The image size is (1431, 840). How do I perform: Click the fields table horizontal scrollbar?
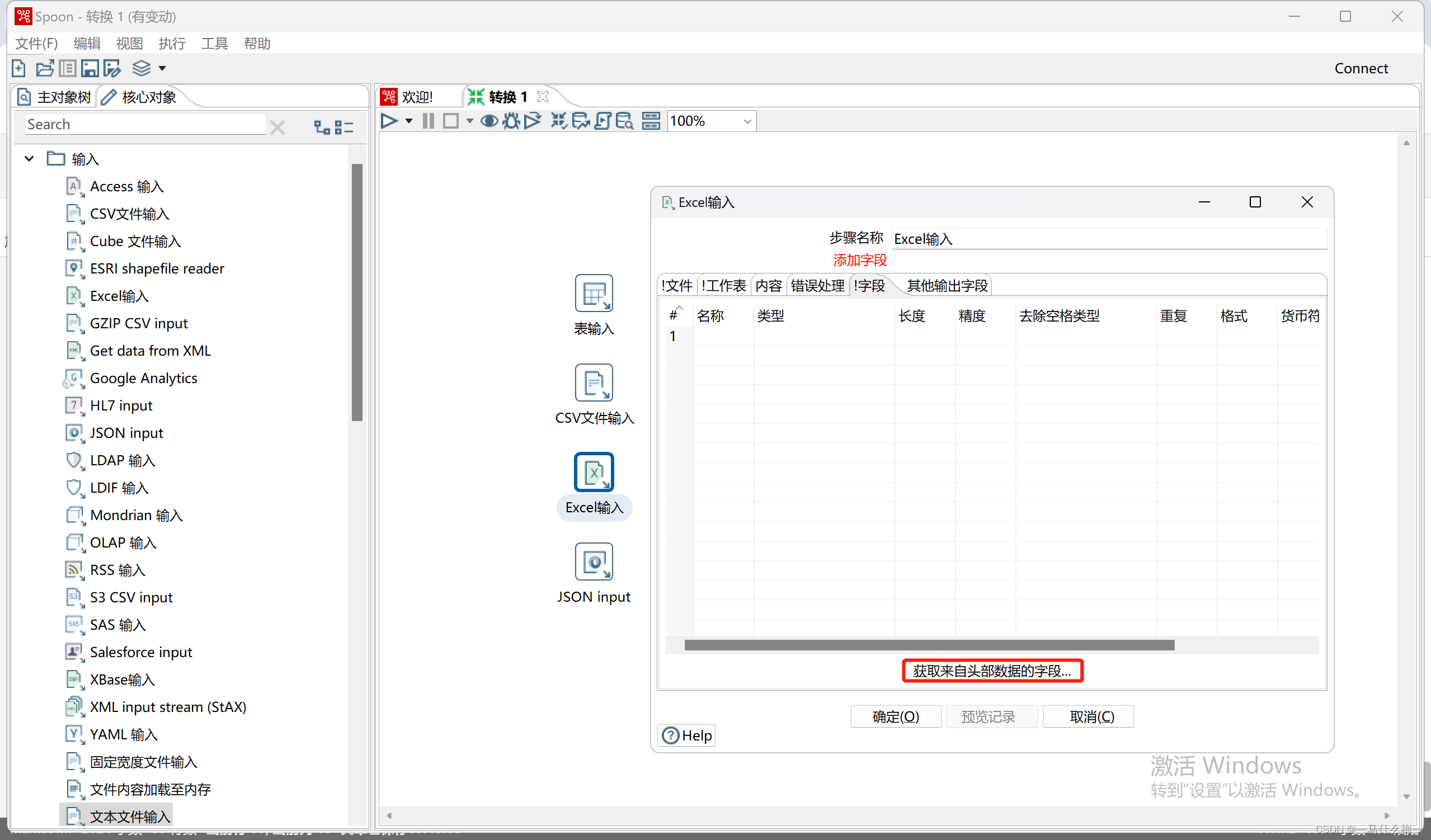click(929, 645)
